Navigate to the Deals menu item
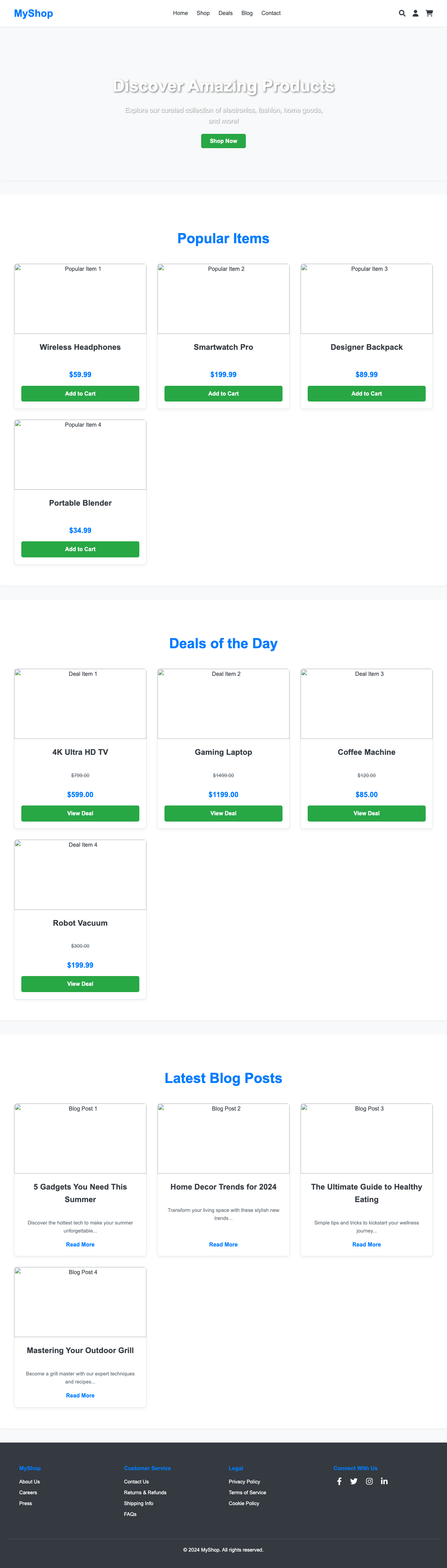 tap(225, 13)
